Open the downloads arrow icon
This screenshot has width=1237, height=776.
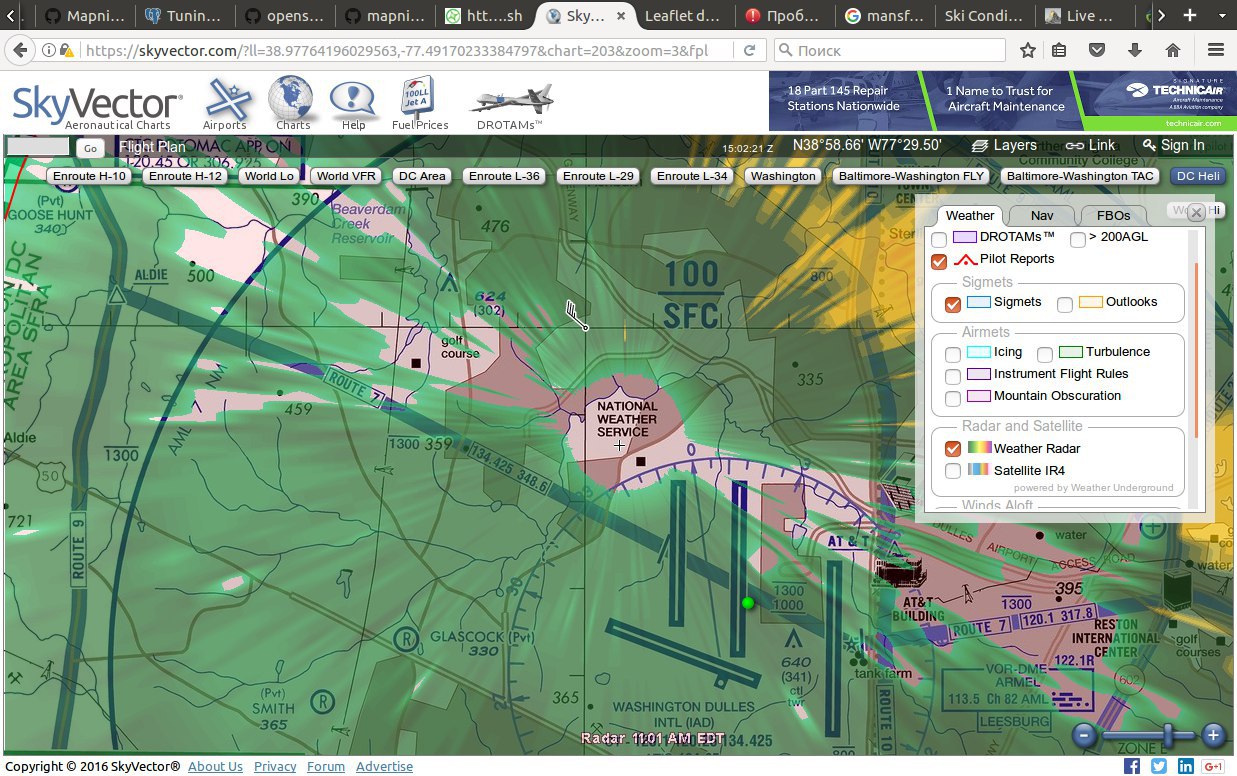1135,50
